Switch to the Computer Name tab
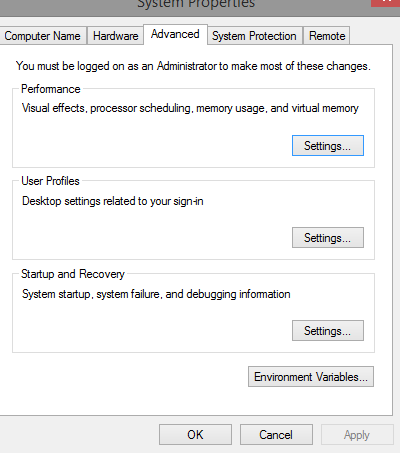400x453 pixels. point(43,36)
